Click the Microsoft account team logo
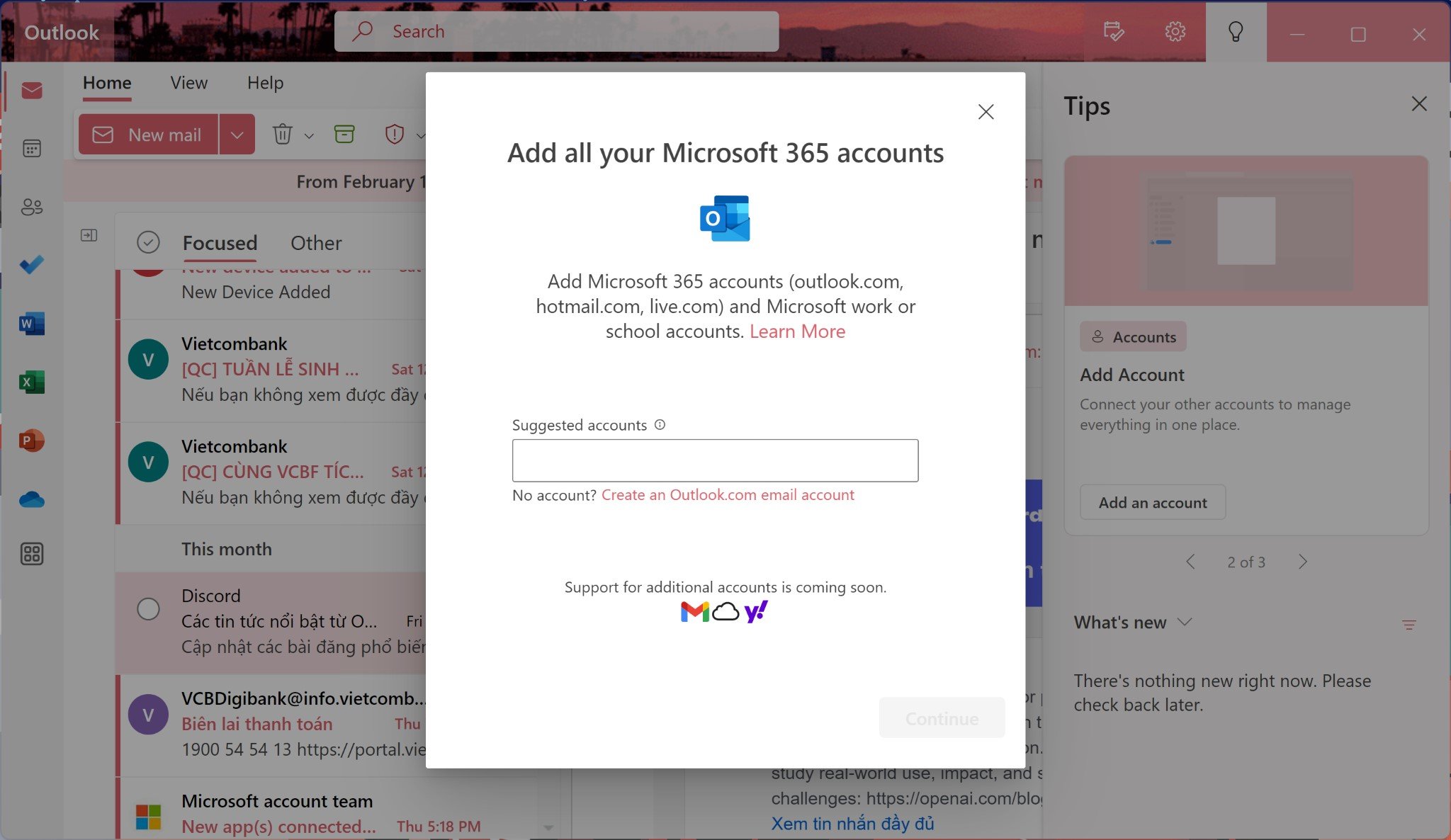Viewport: 1451px width, 840px height. coord(148,817)
